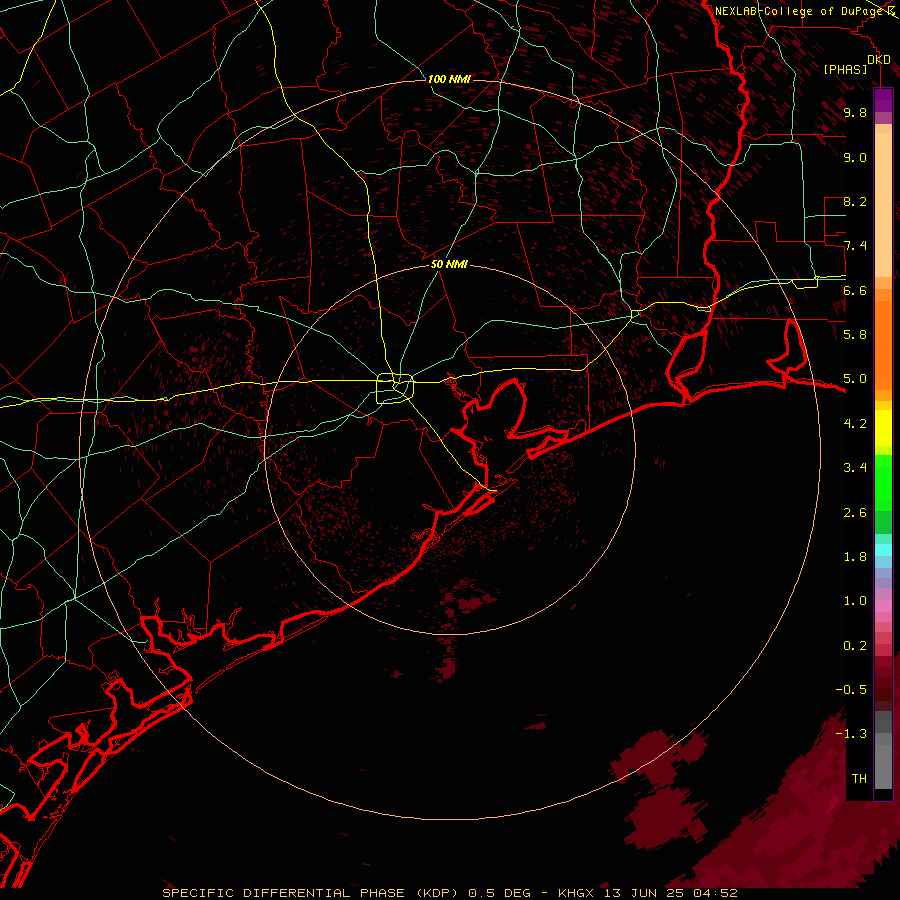Click the 5.8 value on the color scale
The height and width of the screenshot is (900, 900).
point(855,334)
